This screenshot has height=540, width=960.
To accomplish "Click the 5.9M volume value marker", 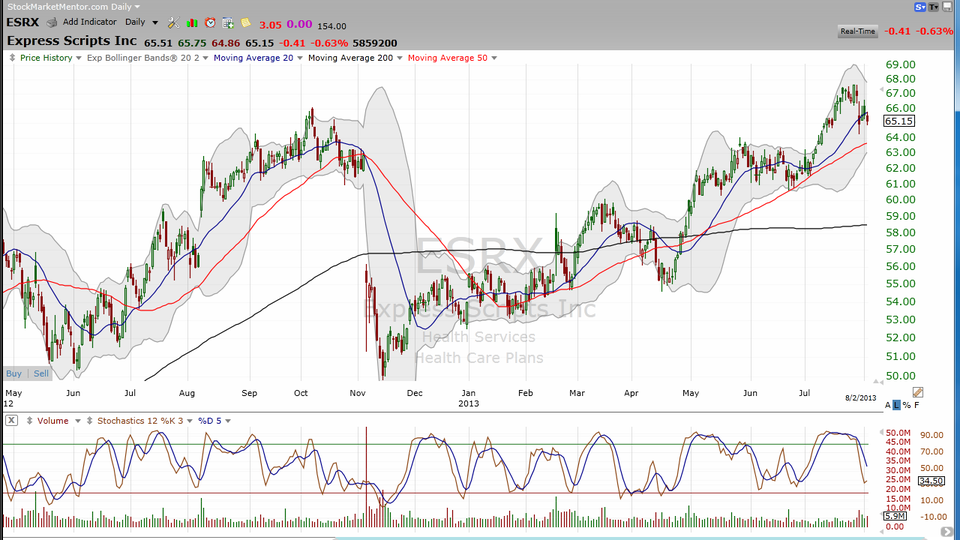I will 894,516.
